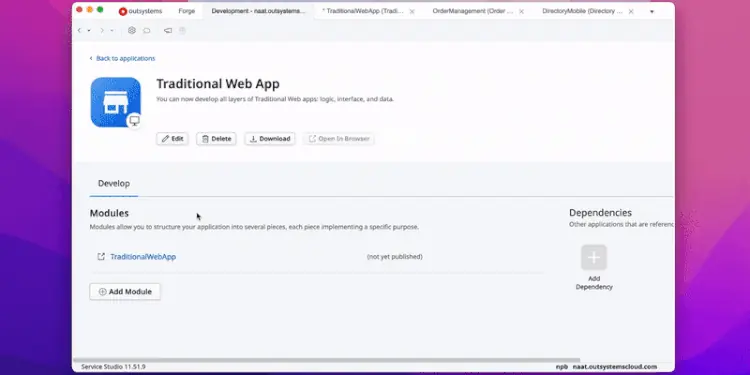Click the Traditional Web App store icon
750x375 pixels.
[x=116, y=102]
